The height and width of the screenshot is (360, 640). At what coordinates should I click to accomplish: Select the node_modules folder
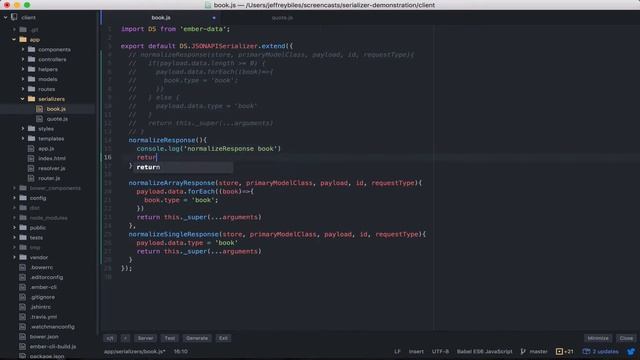pos(49,218)
